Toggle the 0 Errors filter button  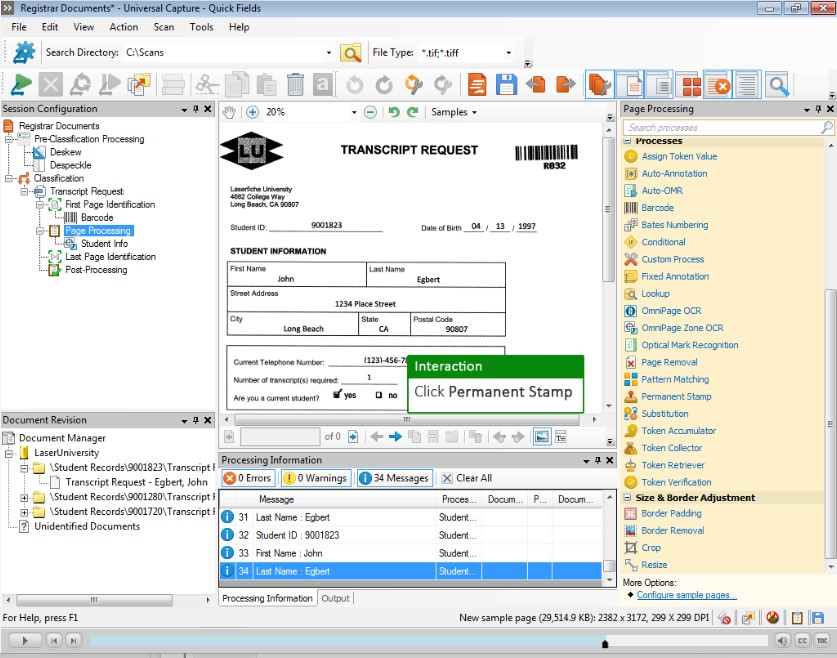pos(248,478)
